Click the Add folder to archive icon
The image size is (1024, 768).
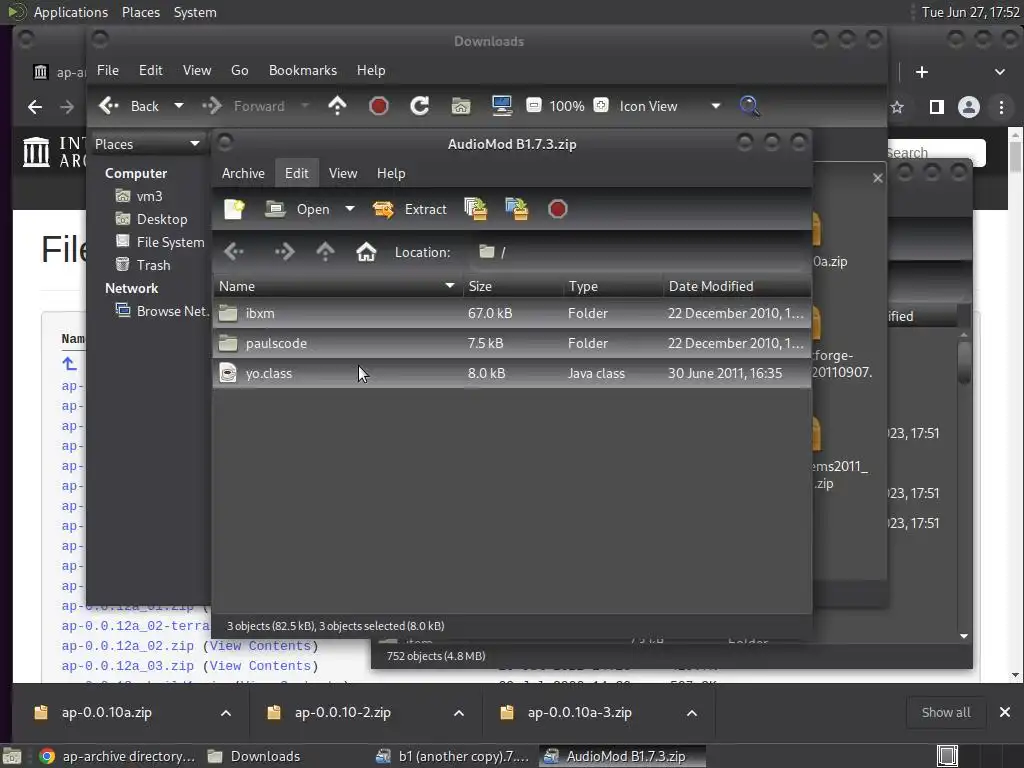pyautogui.click(x=517, y=209)
